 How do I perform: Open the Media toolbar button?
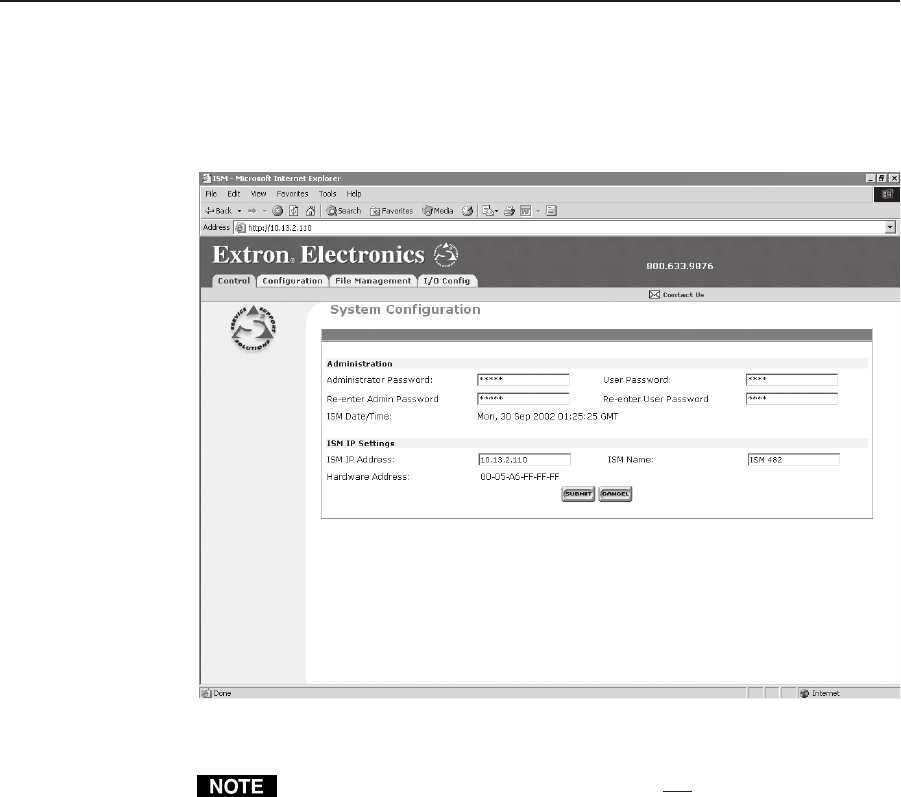tap(438, 211)
